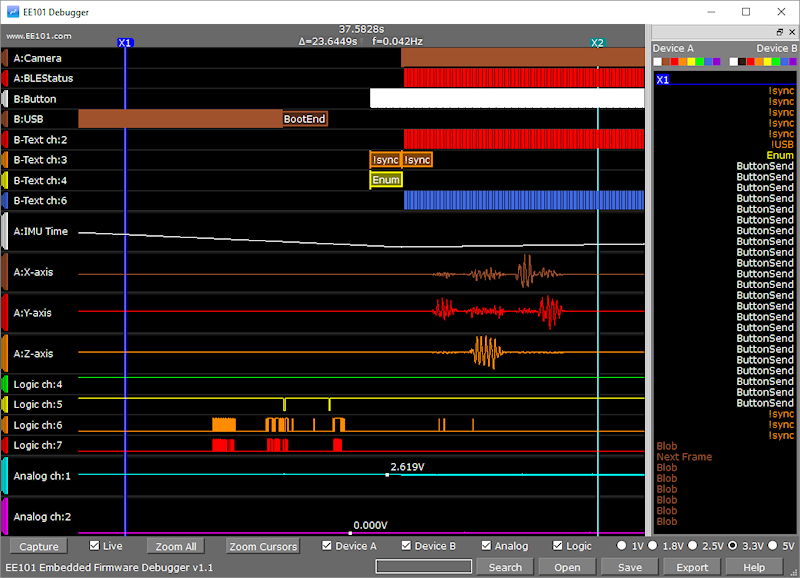The height and width of the screenshot is (578, 800).
Task: Click the B:USB channel color tab
Action: (5, 119)
